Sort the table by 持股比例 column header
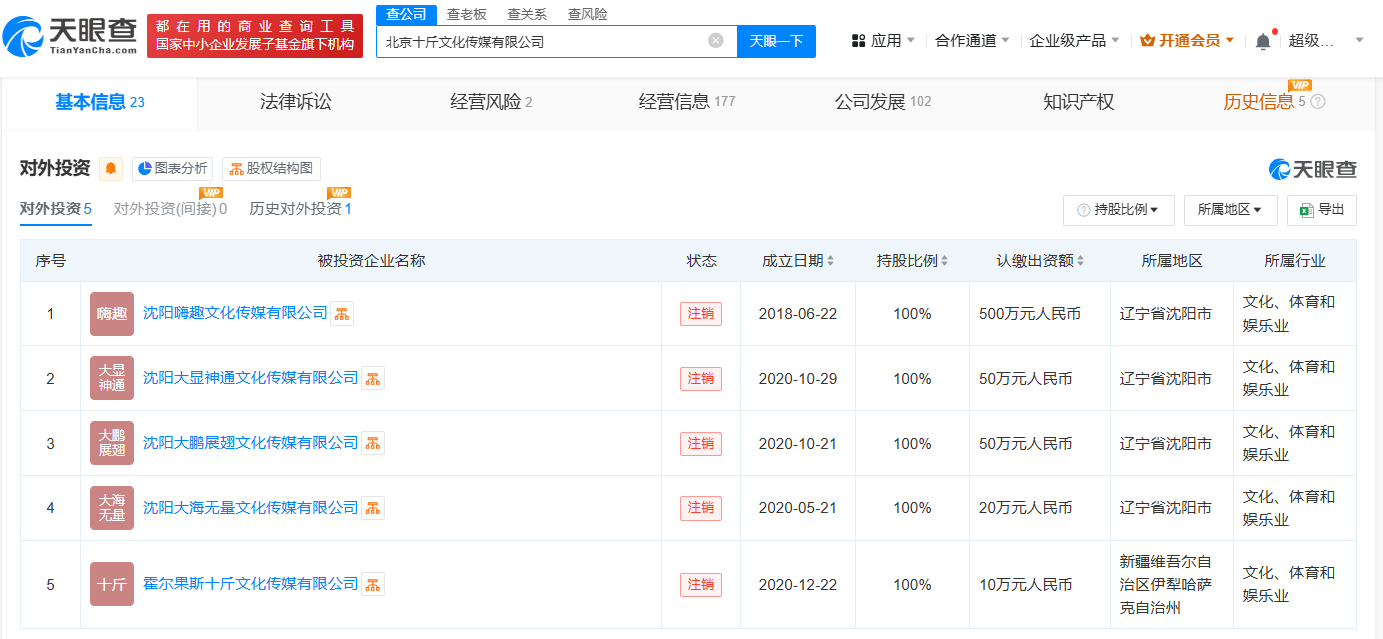1383x639 pixels. pyautogui.click(x=912, y=261)
